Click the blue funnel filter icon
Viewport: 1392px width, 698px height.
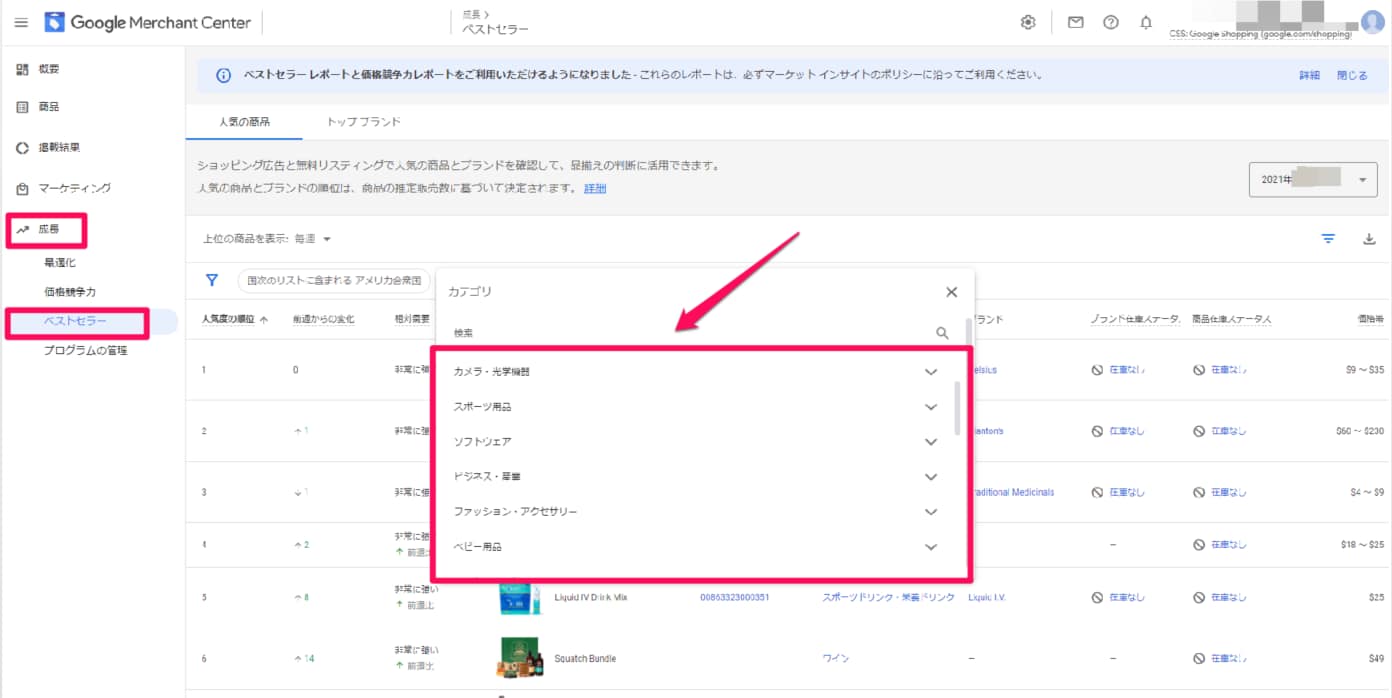(212, 281)
